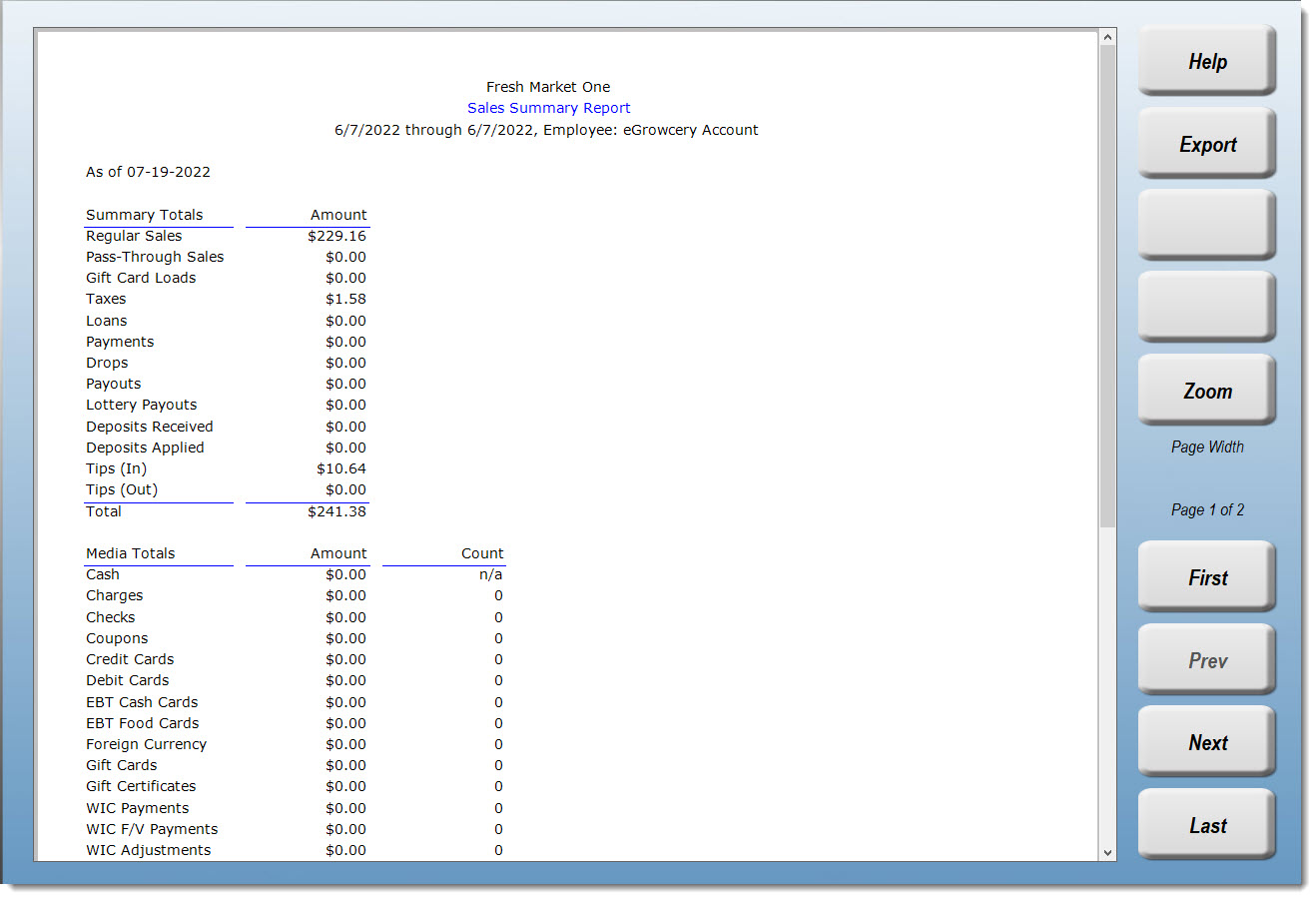The width and height of the screenshot is (1316, 899).
Task: Click the Page Width label
Action: click(1207, 447)
